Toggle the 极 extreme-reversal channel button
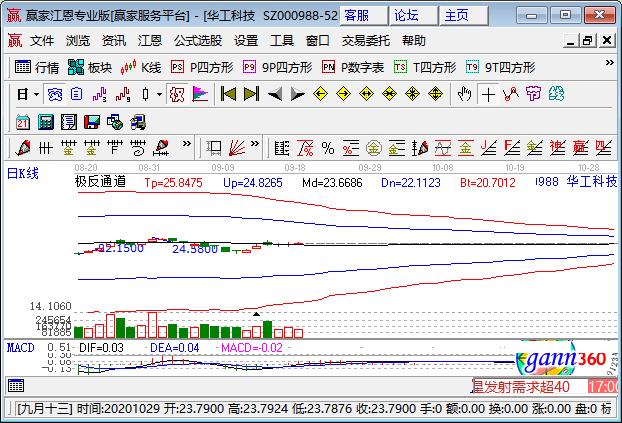Screen dimensions: 622x423 pos(177,94)
